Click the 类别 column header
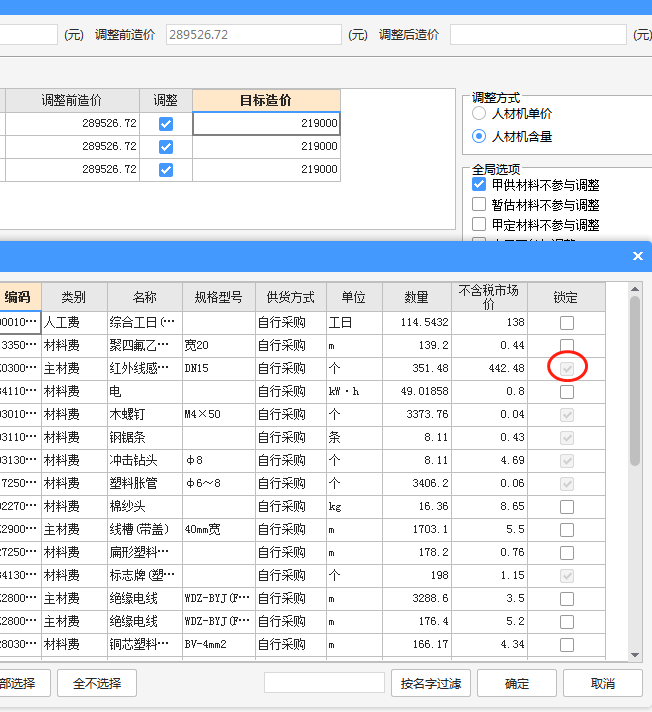The image size is (652, 712). tap(74, 297)
